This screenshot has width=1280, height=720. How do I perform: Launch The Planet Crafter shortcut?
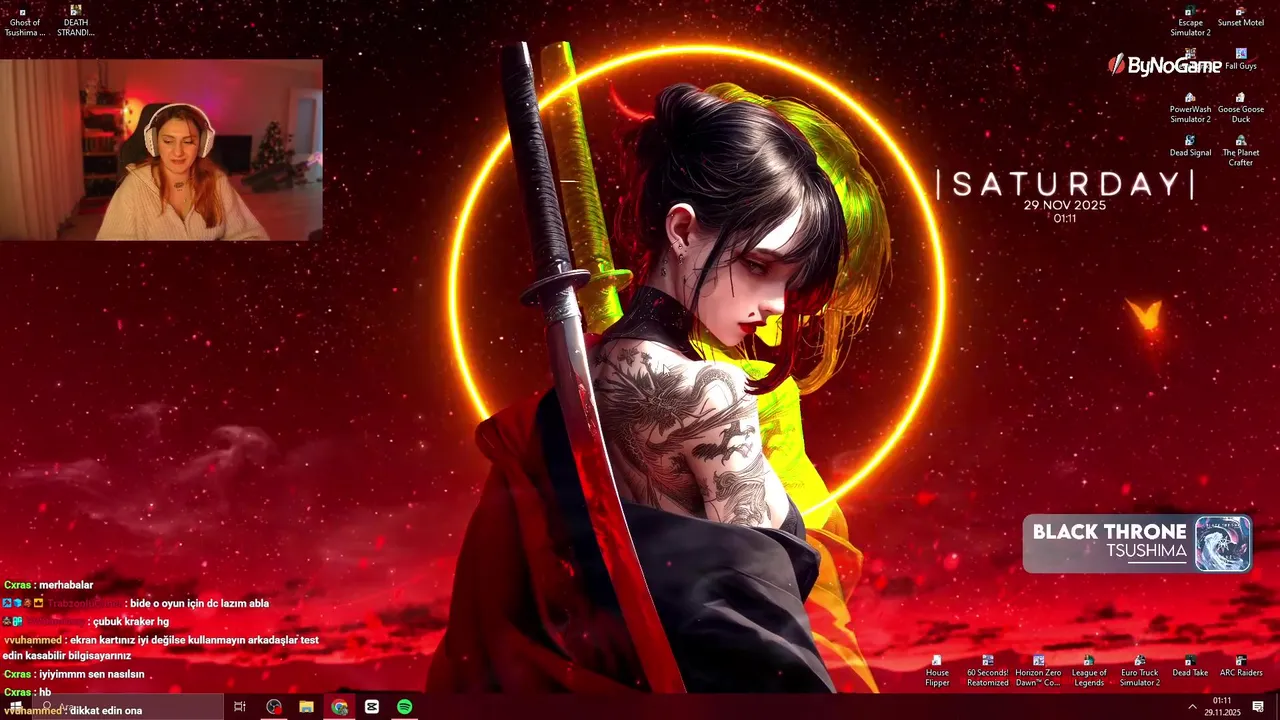(1241, 151)
